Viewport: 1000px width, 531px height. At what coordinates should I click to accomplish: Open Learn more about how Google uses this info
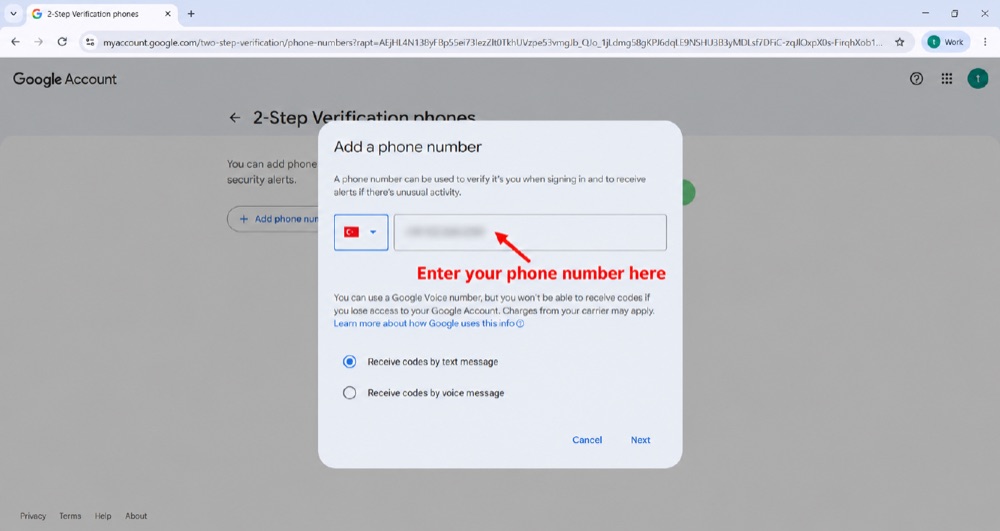point(429,323)
